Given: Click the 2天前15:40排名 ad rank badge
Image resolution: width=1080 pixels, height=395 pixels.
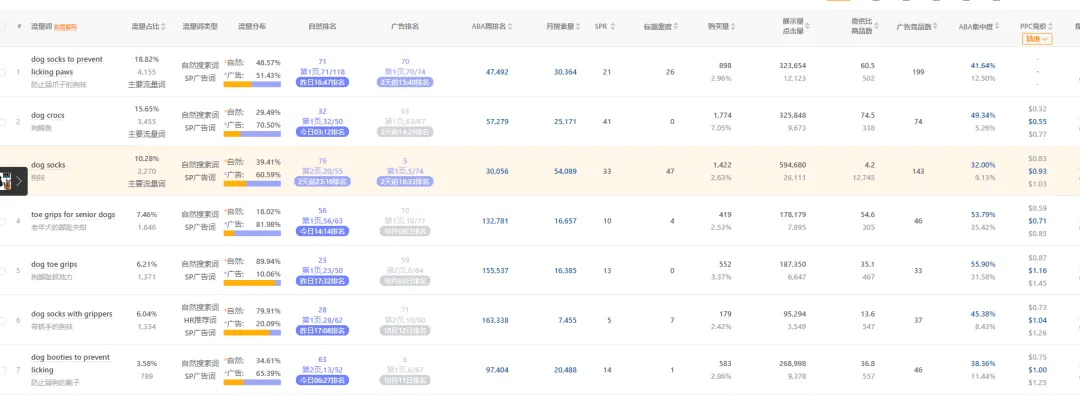Looking at the screenshot, I should tap(405, 82).
